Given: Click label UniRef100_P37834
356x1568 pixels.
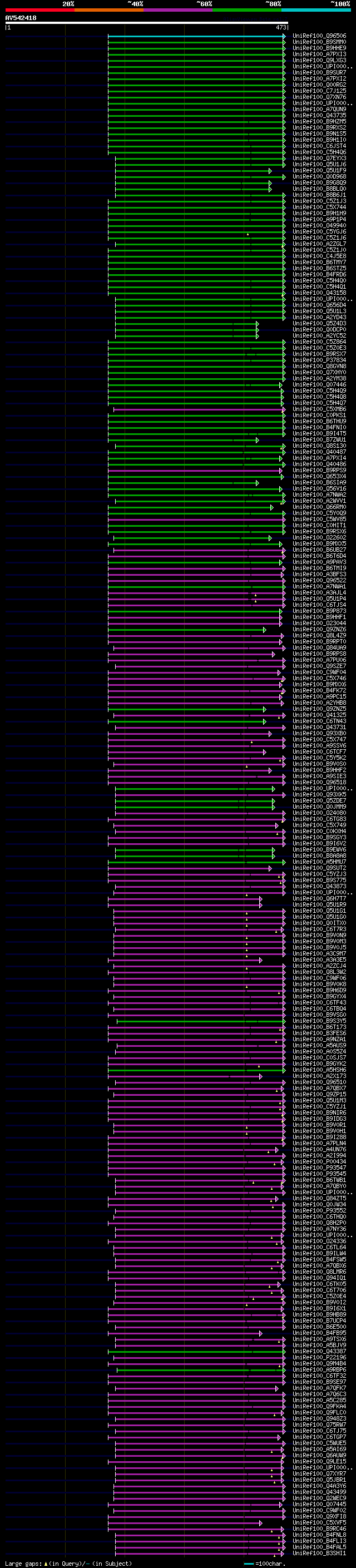Looking at the screenshot, I should pos(319,360).
